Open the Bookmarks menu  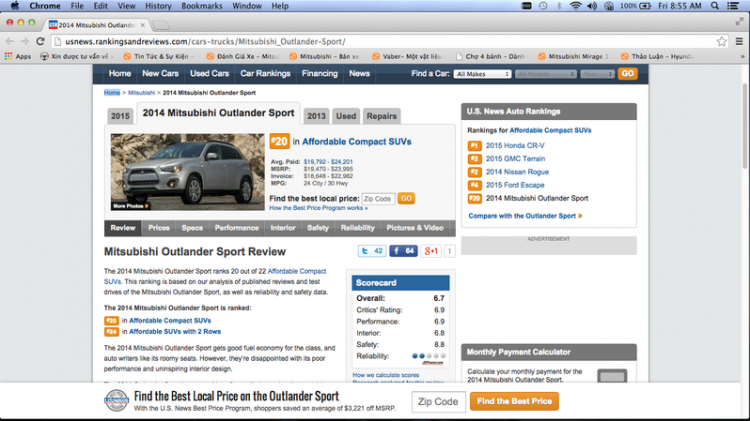coord(202,6)
